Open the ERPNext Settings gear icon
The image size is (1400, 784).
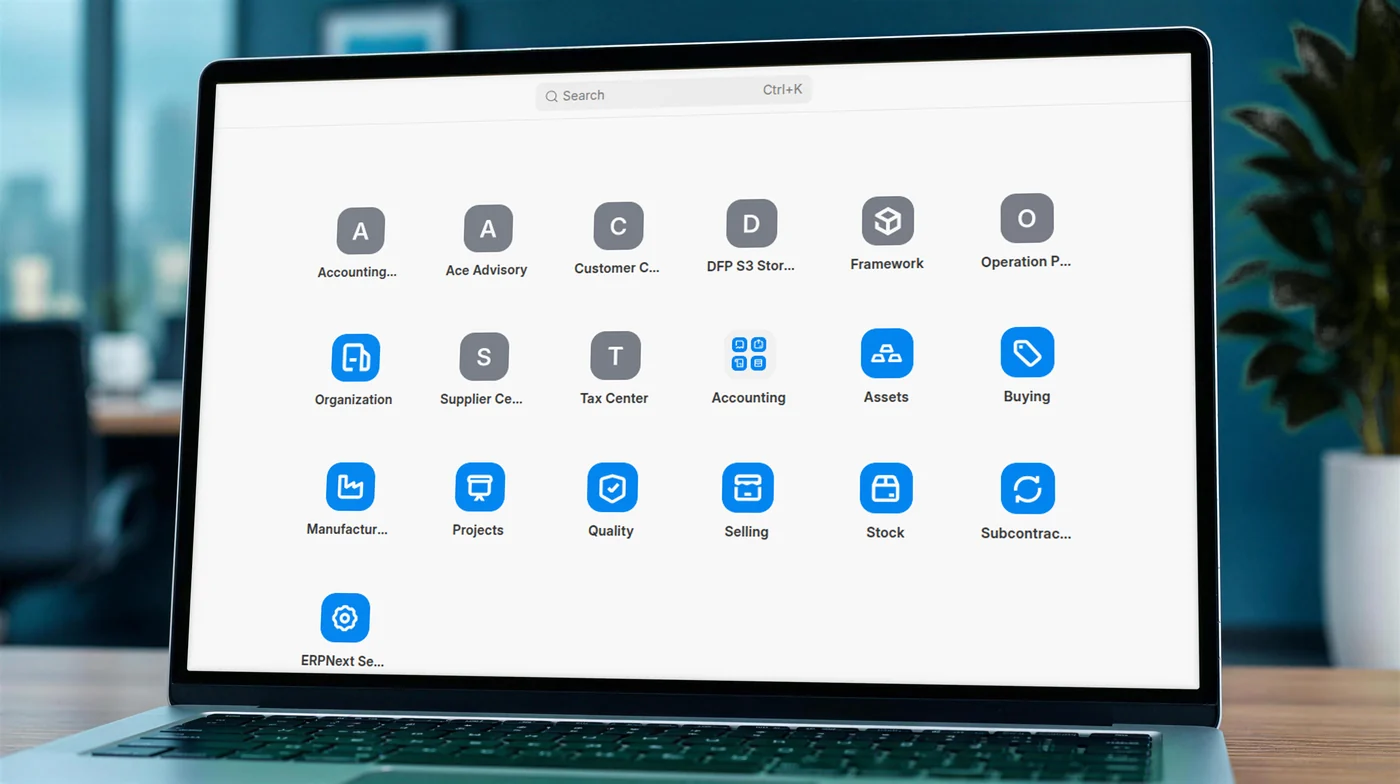(x=345, y=618)
